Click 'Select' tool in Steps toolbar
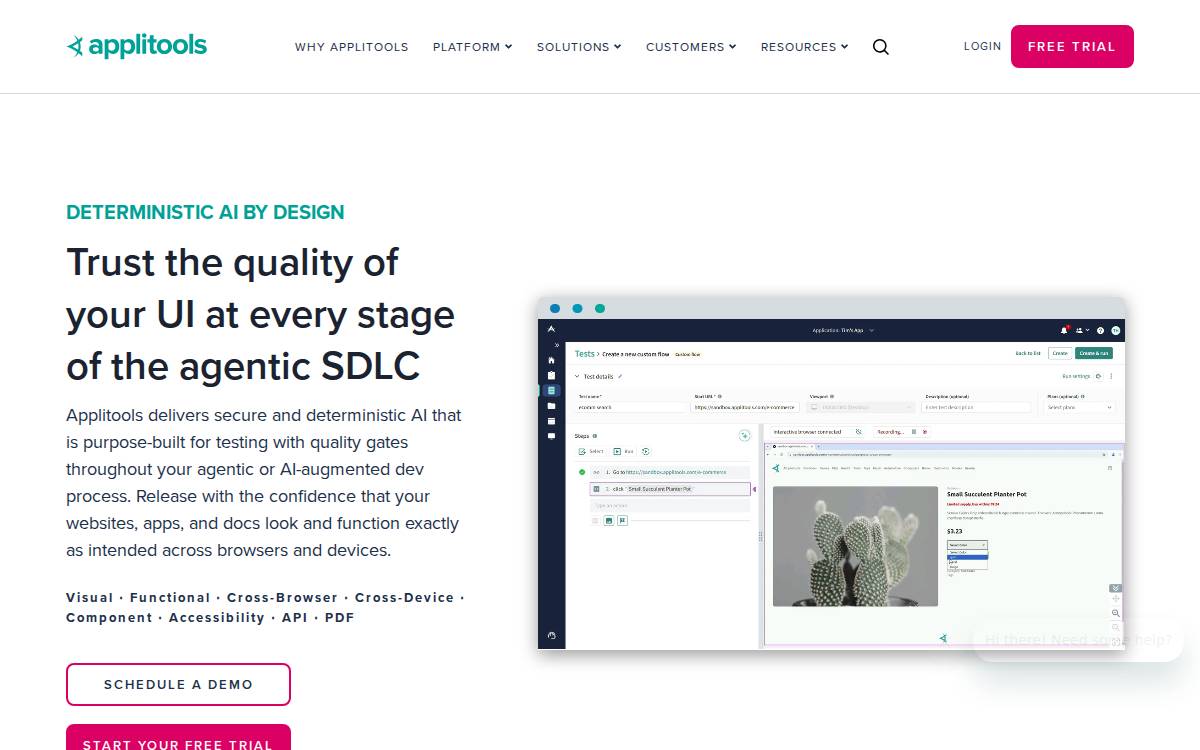 tap(592, 451)
